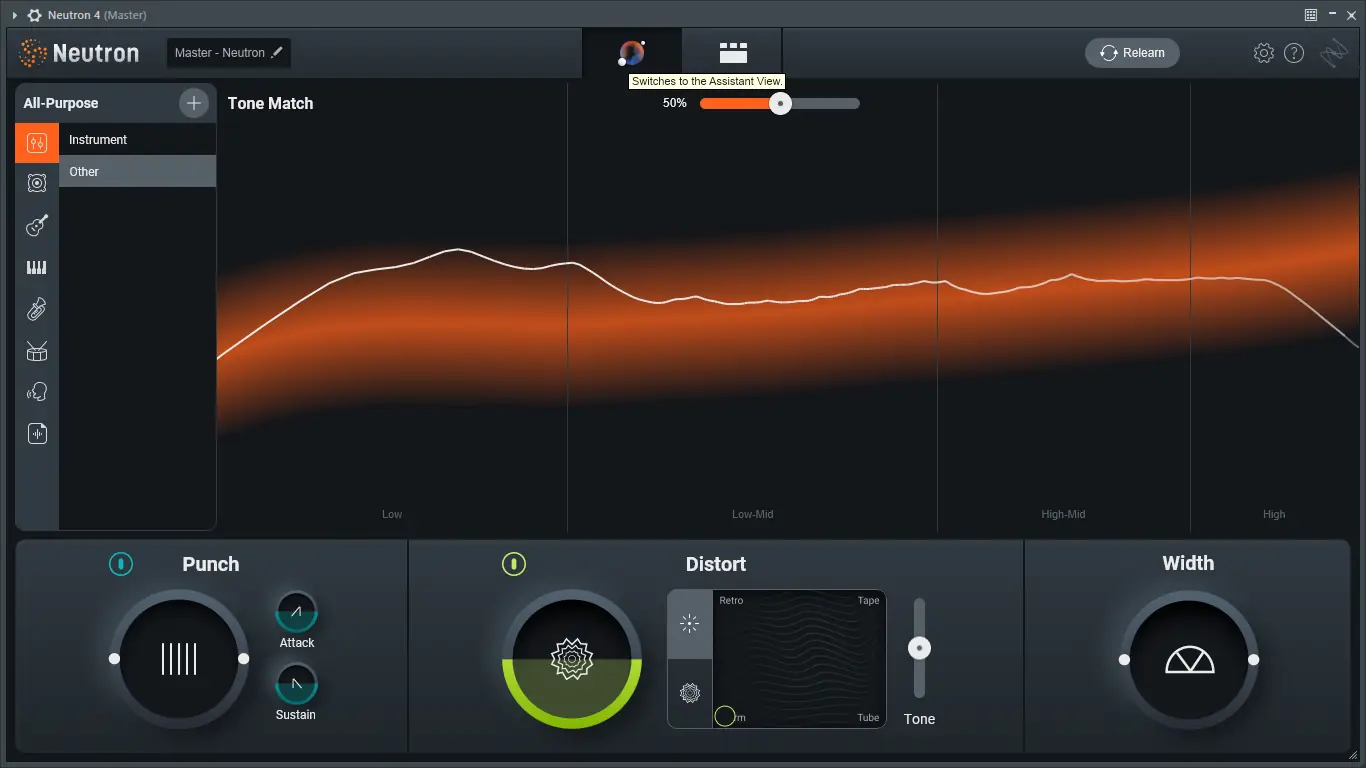This screenshot has height=768, width=1366.
Task: Select the Other list item
Action: [x=137, y=172]
